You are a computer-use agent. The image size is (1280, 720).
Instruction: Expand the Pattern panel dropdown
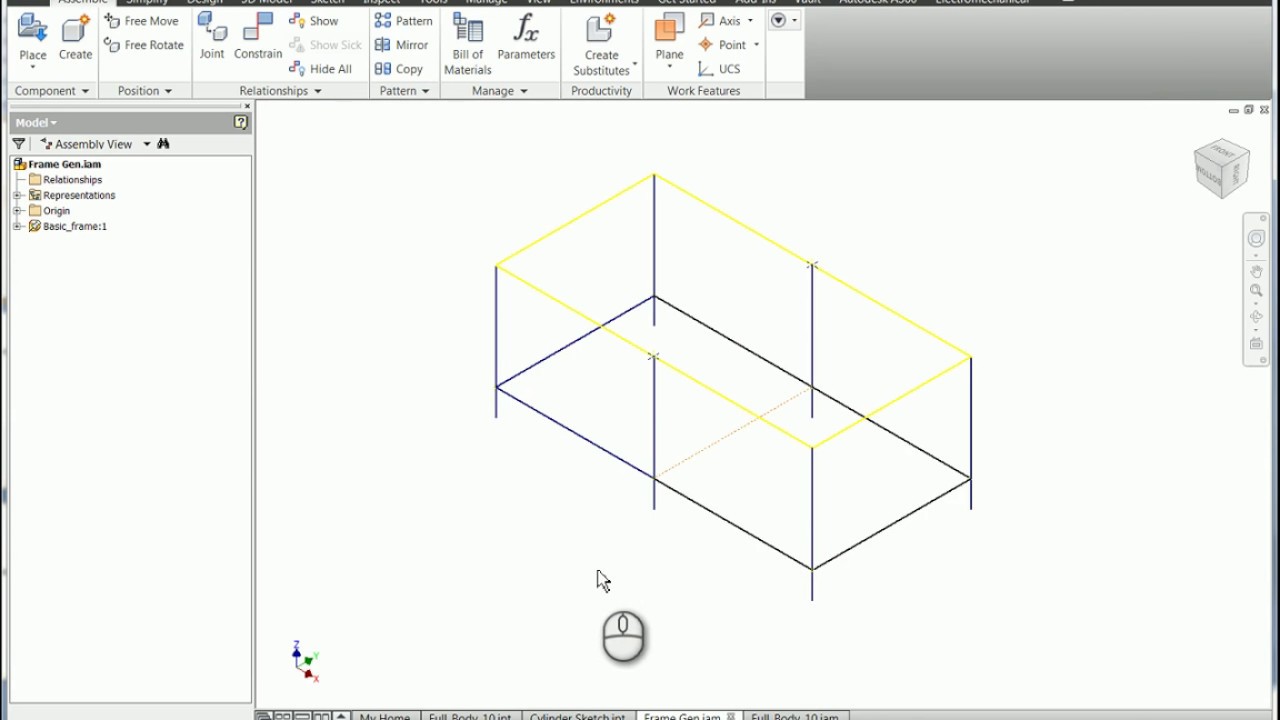point(425,91)
